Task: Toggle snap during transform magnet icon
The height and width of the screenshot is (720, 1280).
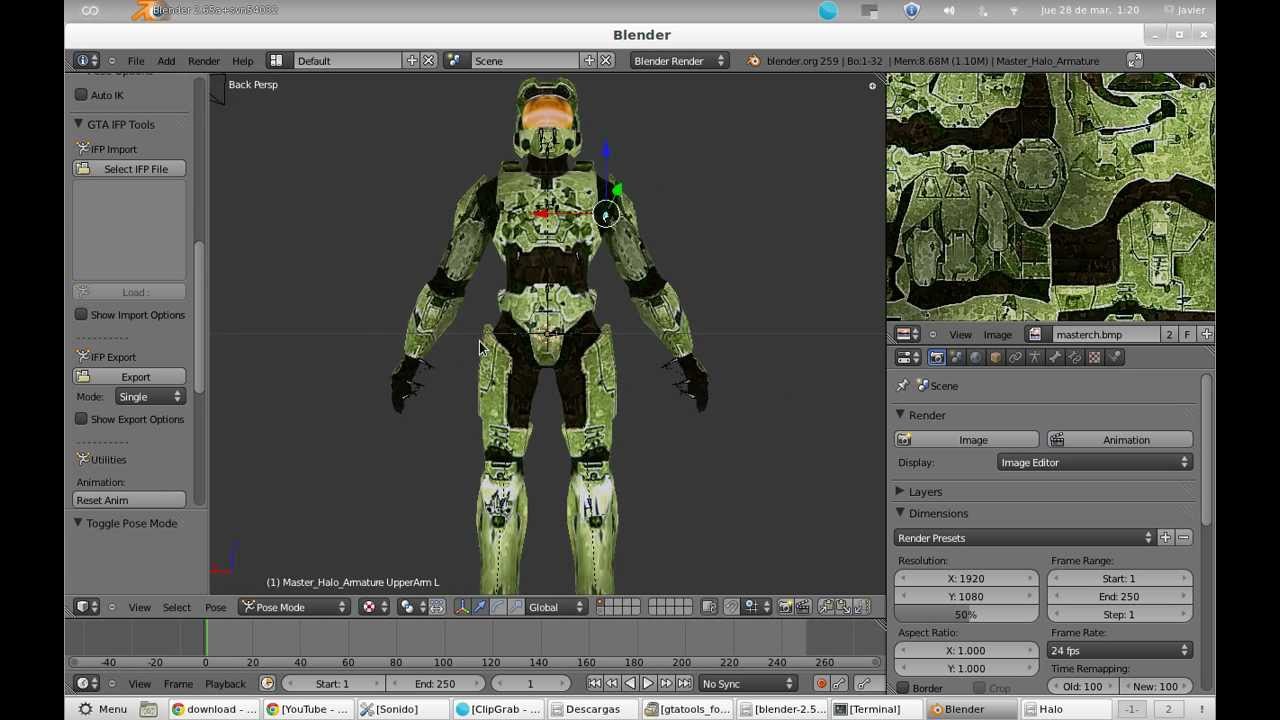Action: click(x=732, y=607)
